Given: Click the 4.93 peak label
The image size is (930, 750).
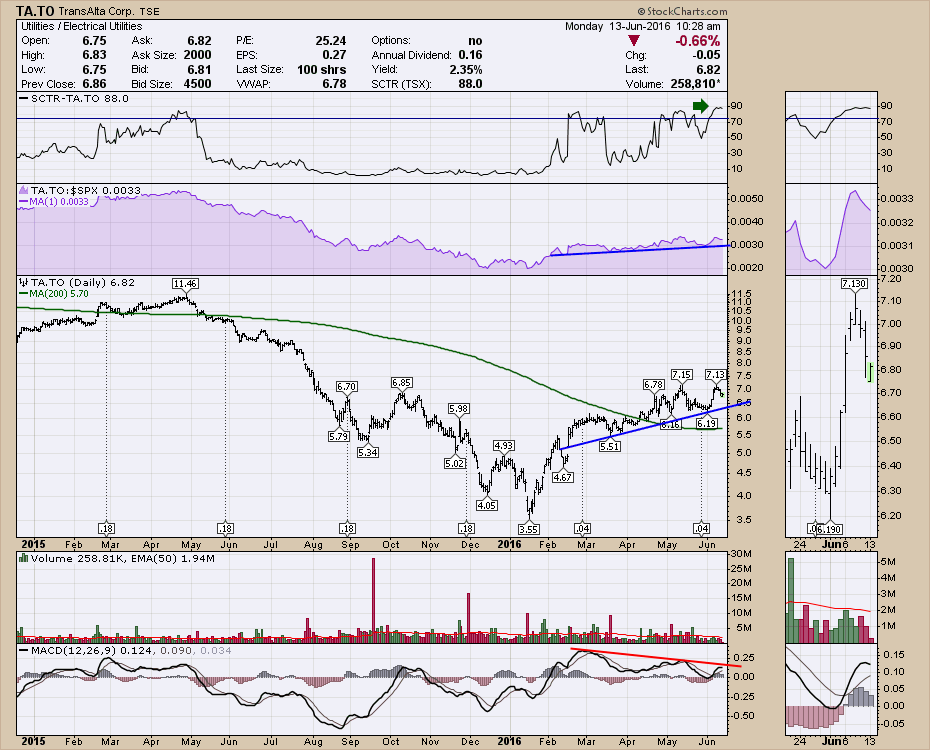Looking at the screenshot, I should tap(504, 445).
